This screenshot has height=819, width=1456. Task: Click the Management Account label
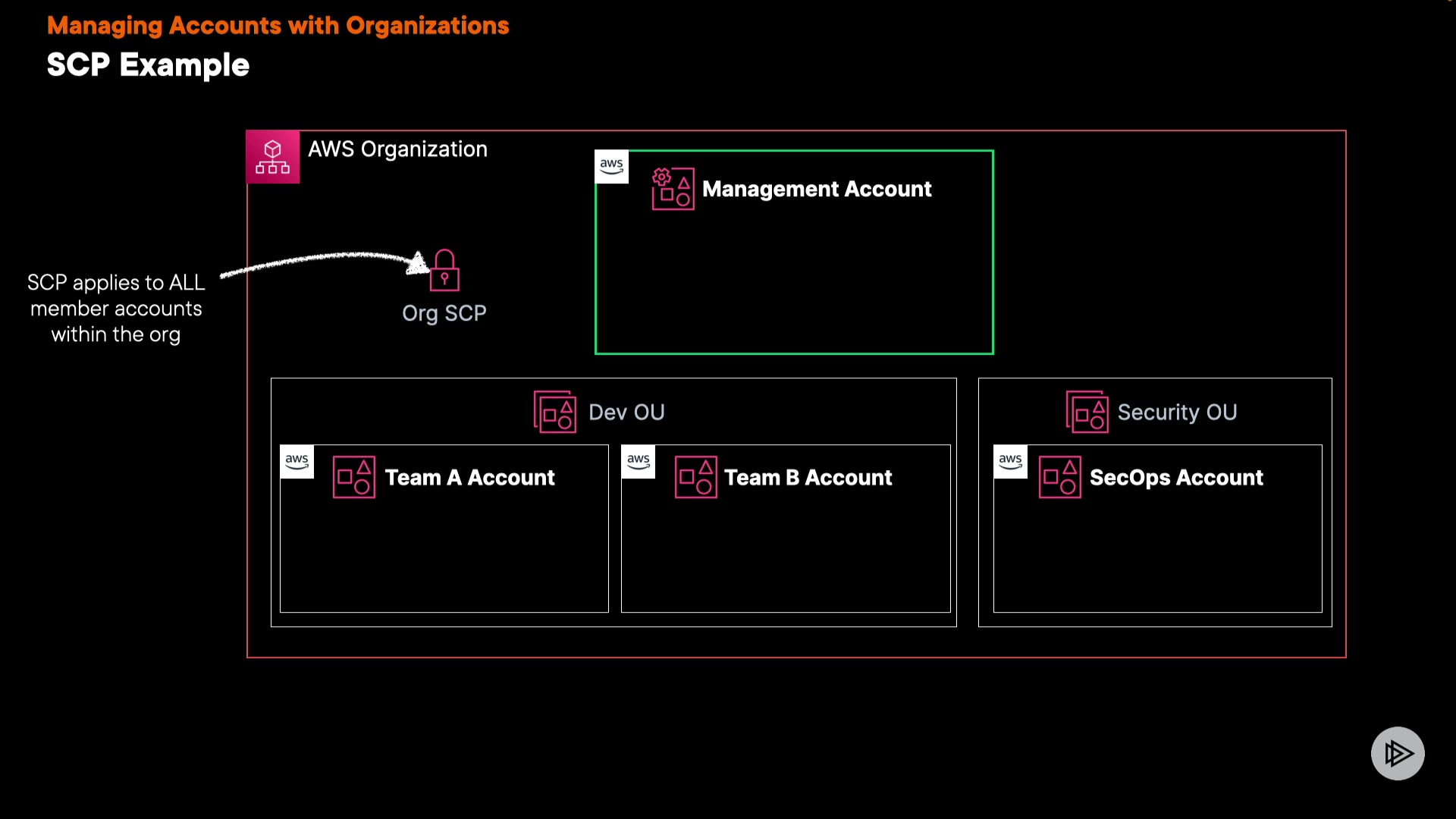pyautogui.click(x=817, y=189)
